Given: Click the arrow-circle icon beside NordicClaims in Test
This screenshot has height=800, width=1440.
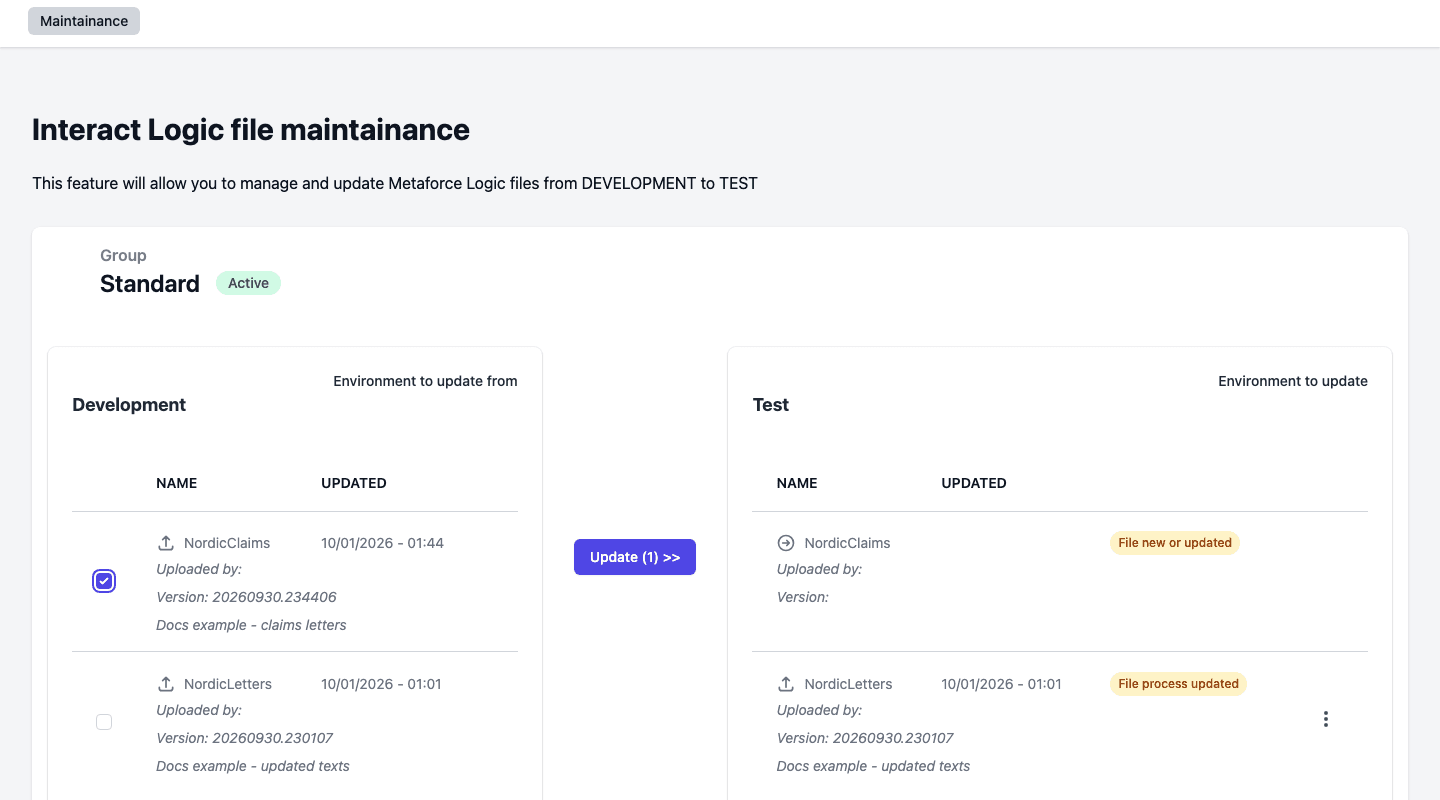Looking at the screenshot, I should tap(786, 543).
